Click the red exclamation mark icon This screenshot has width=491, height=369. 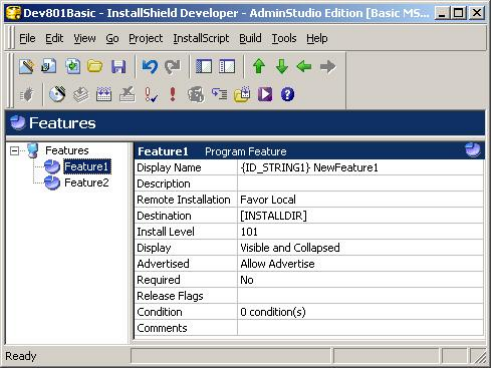coord(172,94)
